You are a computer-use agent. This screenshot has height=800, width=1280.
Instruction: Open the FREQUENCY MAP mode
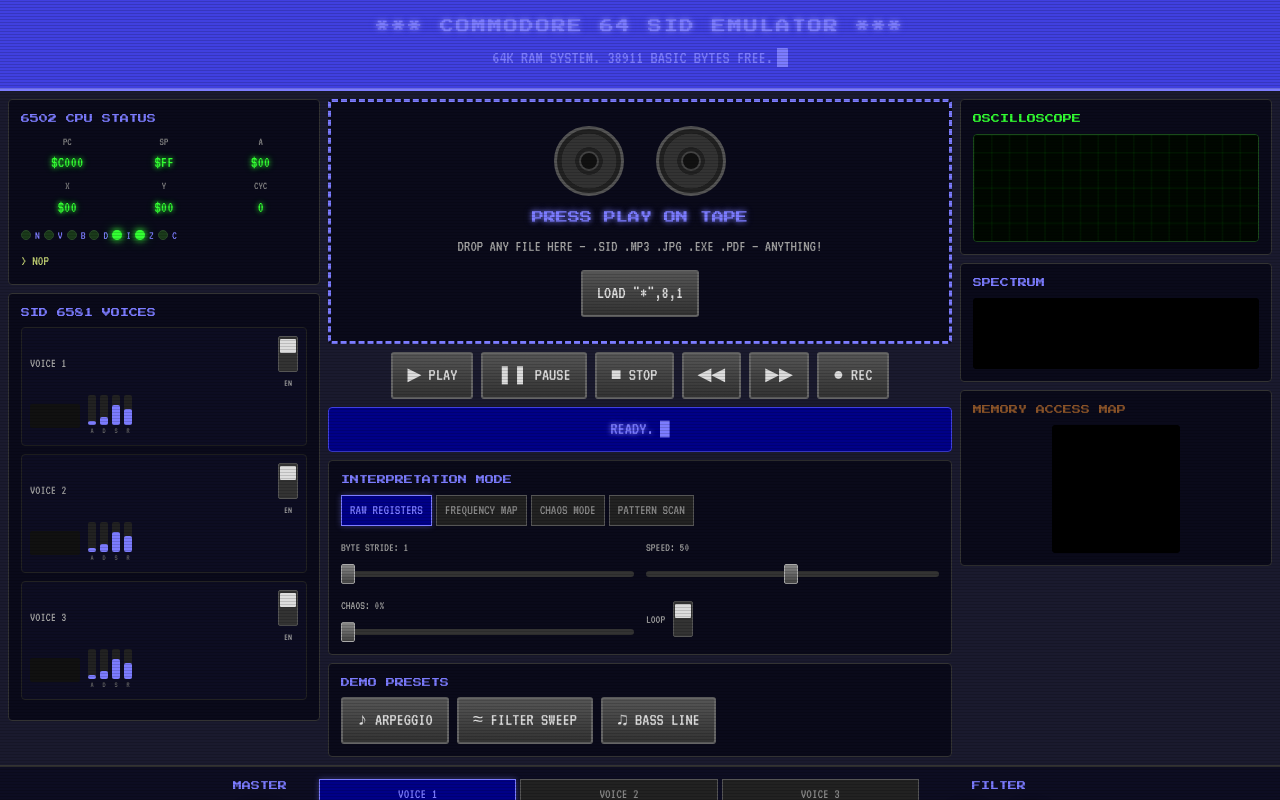[x=481, y=510]
